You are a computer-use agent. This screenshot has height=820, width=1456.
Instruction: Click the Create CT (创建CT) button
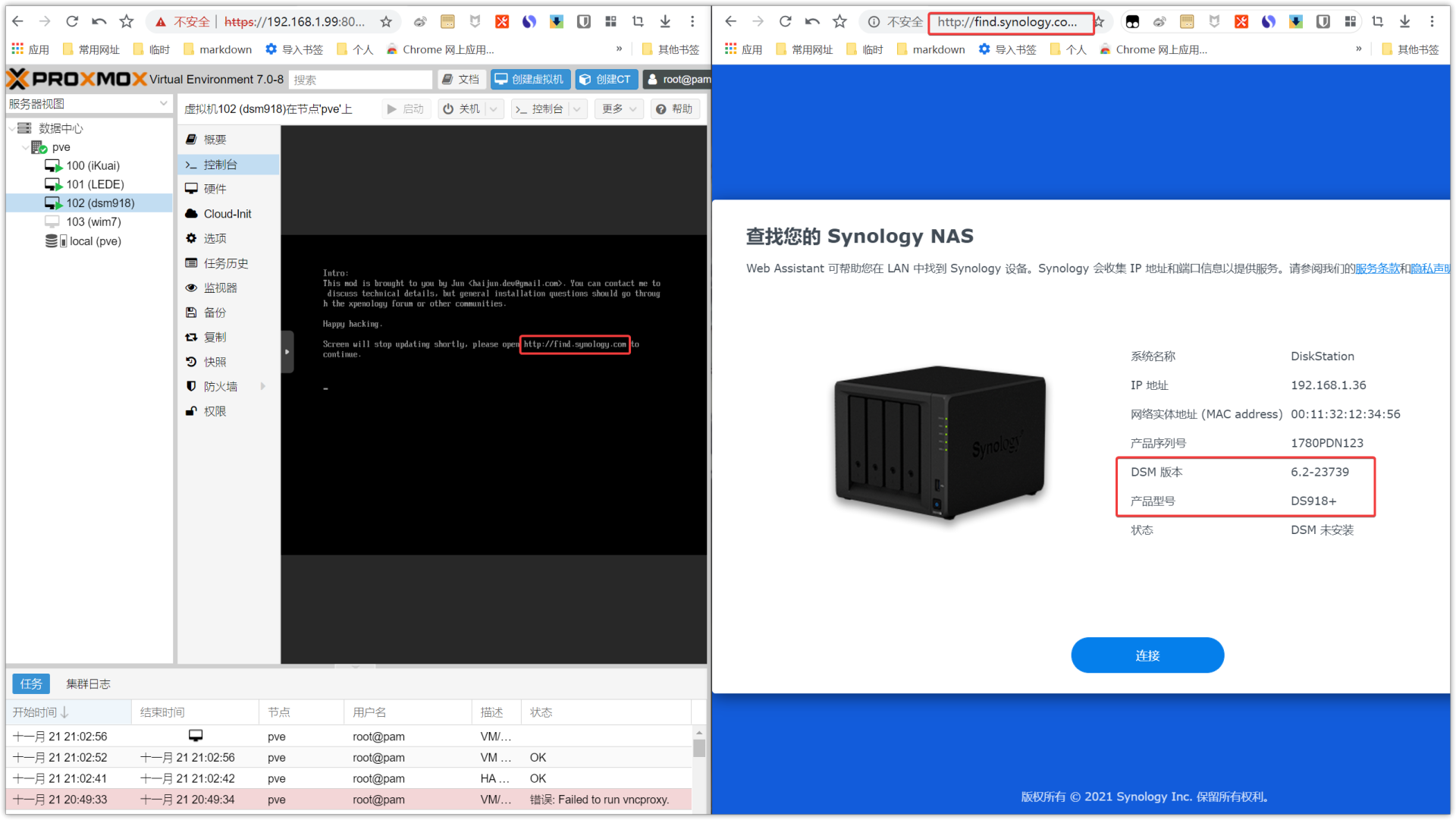605,79
